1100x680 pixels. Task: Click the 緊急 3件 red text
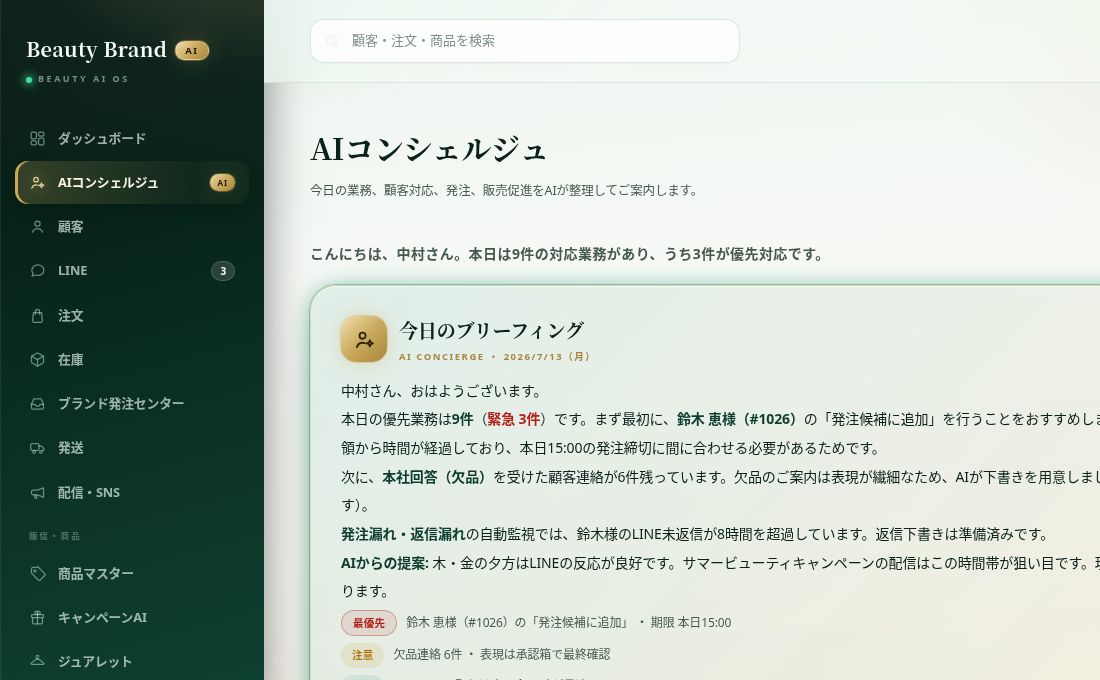tap(514, 420)
